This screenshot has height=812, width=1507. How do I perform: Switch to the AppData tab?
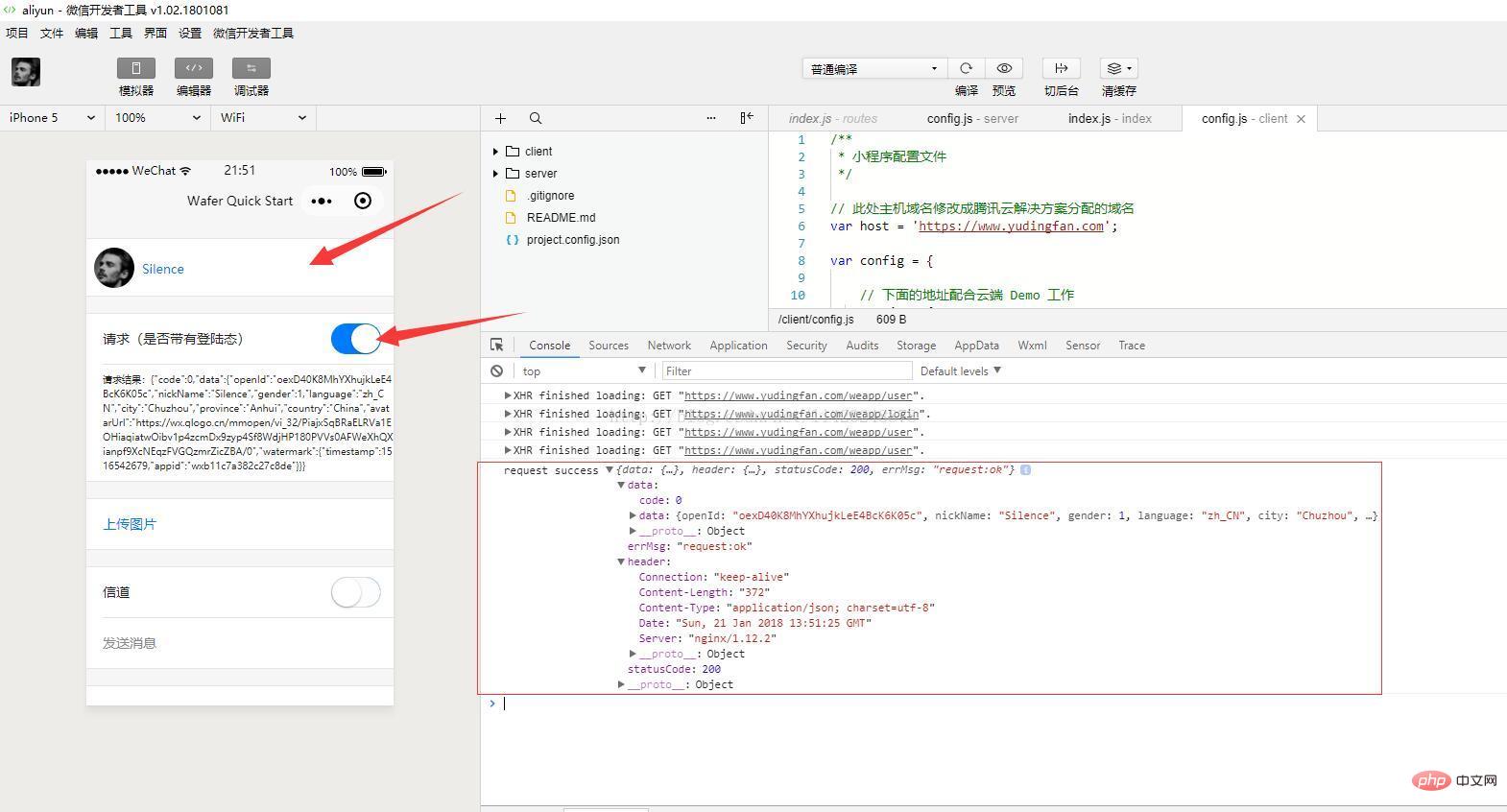click(977, 346)
